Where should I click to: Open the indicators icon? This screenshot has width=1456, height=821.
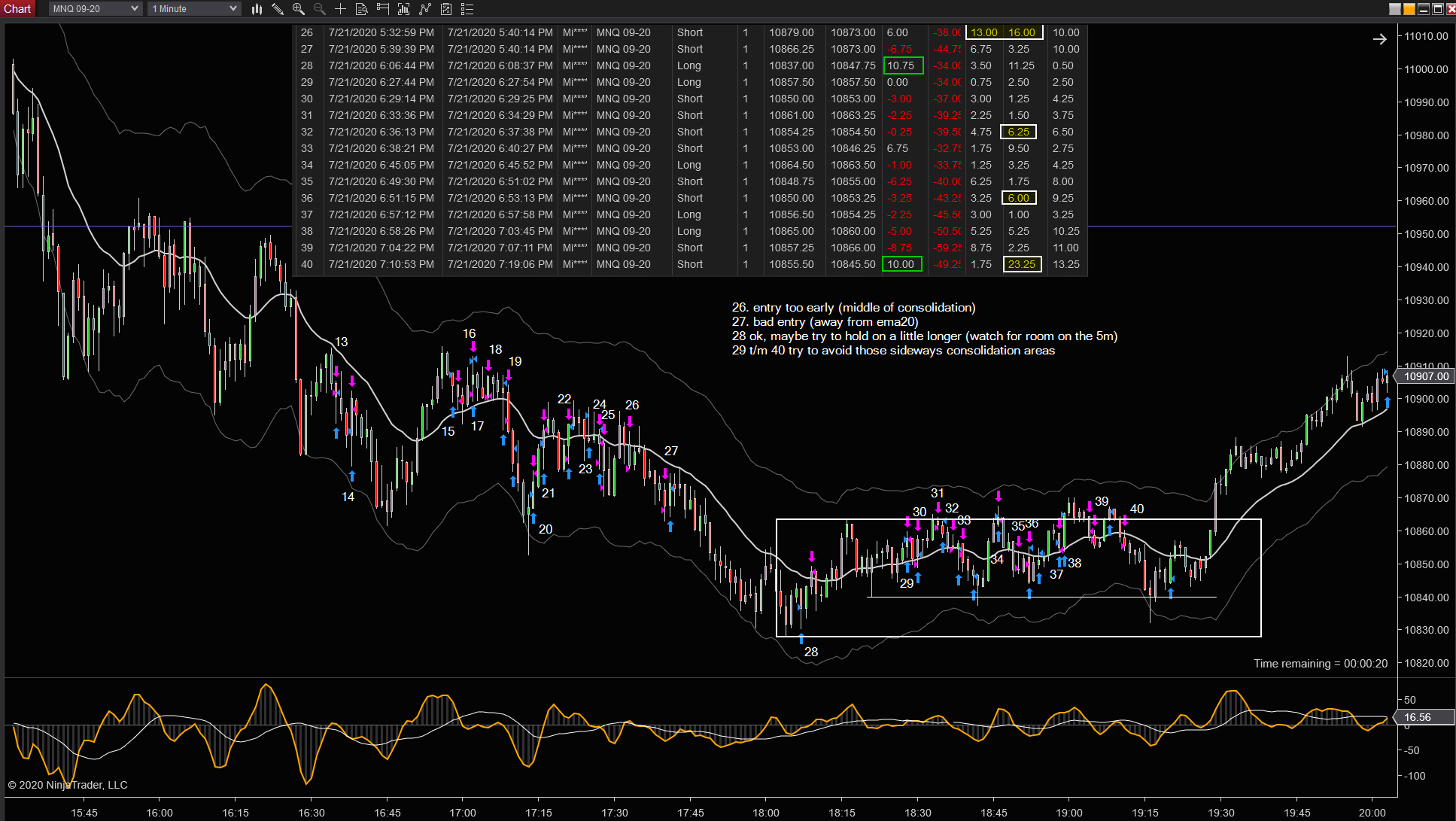pyautogui.click(x=425, y=9)
